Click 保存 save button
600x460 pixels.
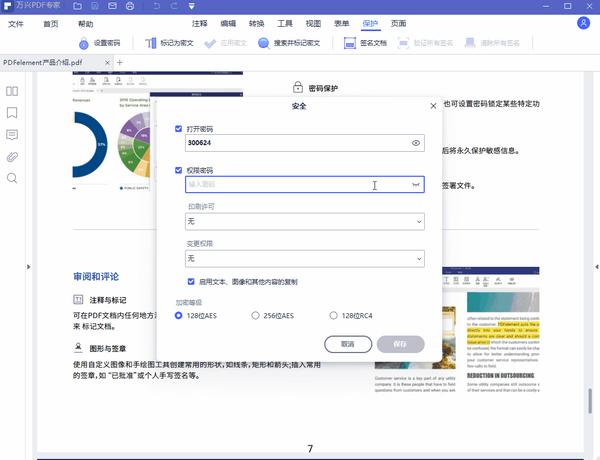(x=400, y=344)
